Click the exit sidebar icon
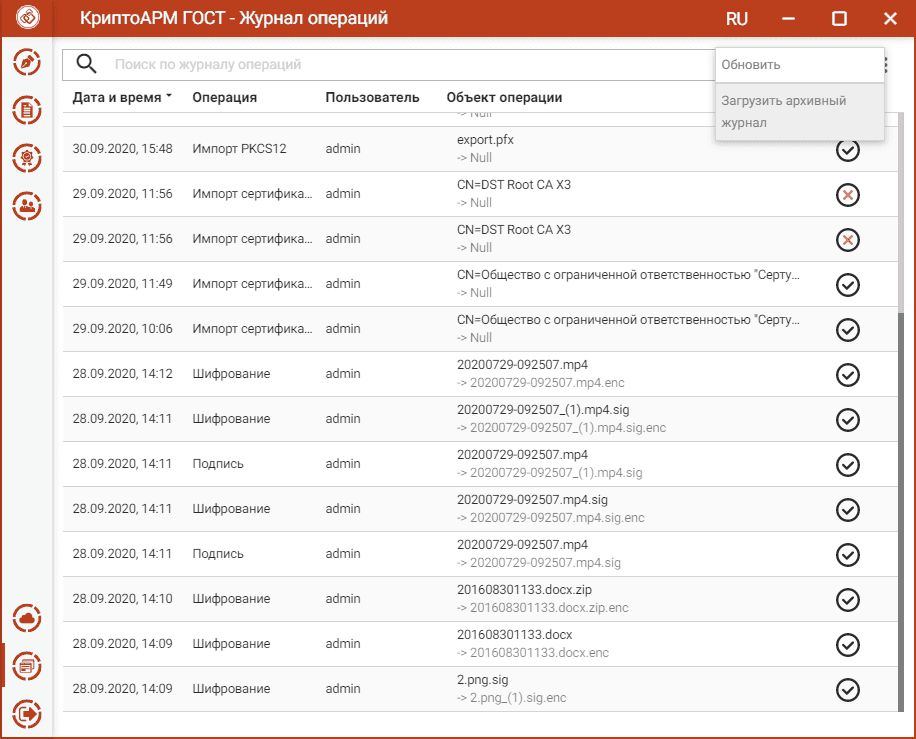The width and height of the screenshot is (916, 739). click(27, 714)
